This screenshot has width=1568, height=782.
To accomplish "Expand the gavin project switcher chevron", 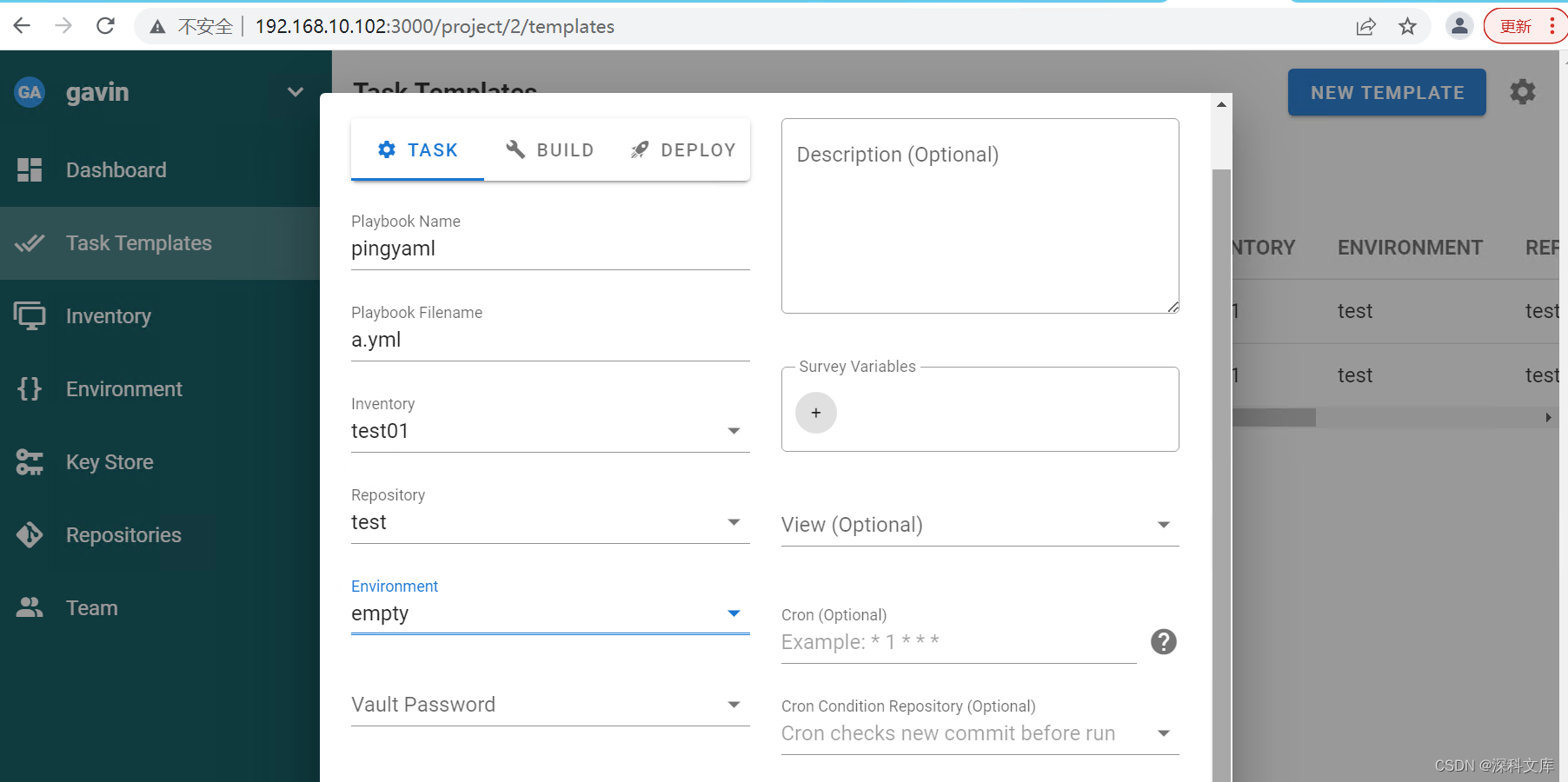I will pos(296,92).
